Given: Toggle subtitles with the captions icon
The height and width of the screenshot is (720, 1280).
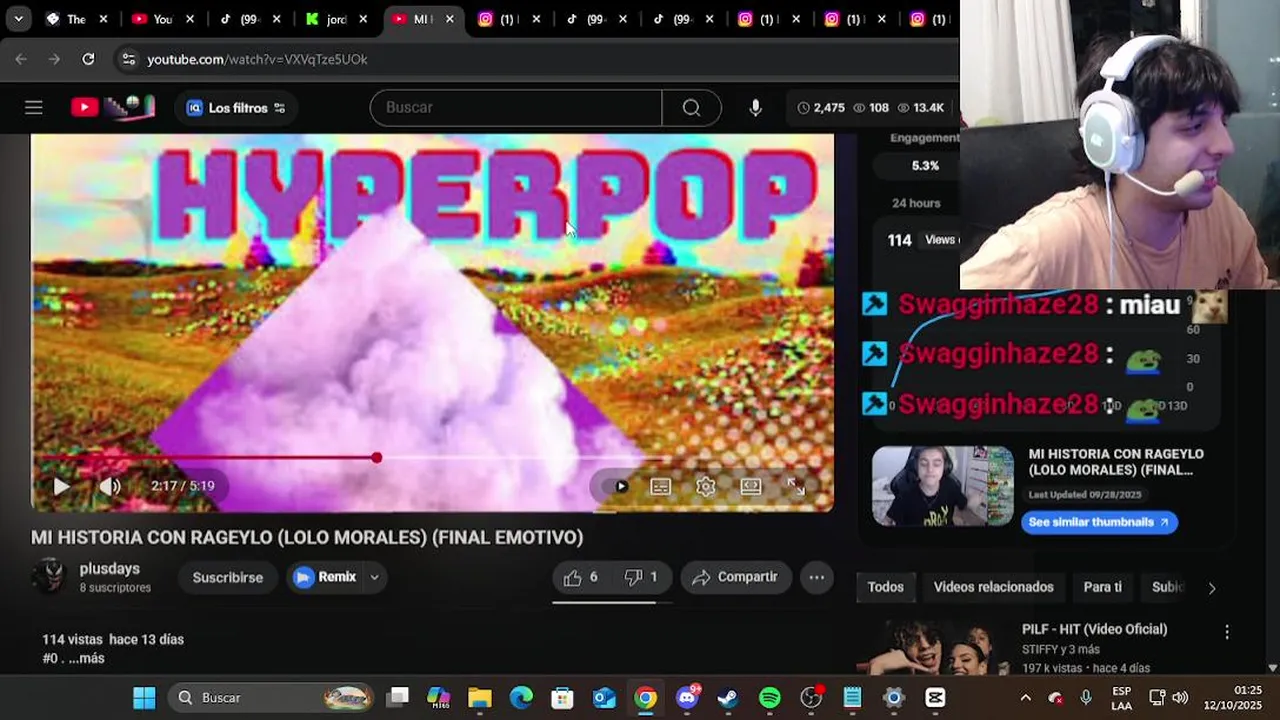Looking at the screenshot, I should [660, 486].
